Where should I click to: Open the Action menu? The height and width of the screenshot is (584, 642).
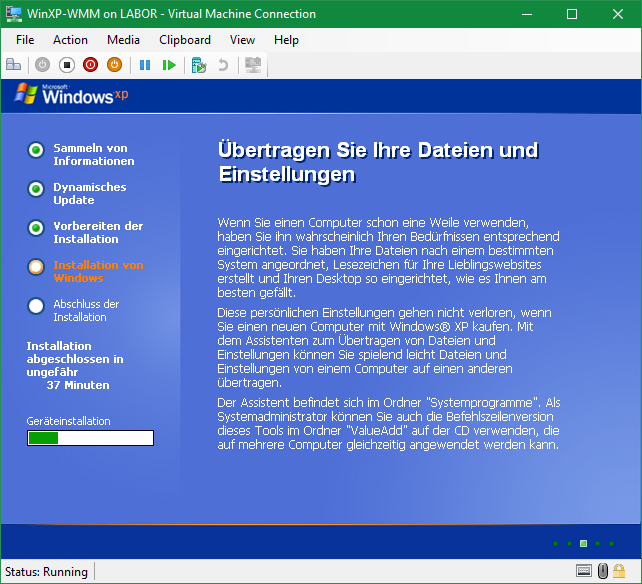(x=70, y=40)
